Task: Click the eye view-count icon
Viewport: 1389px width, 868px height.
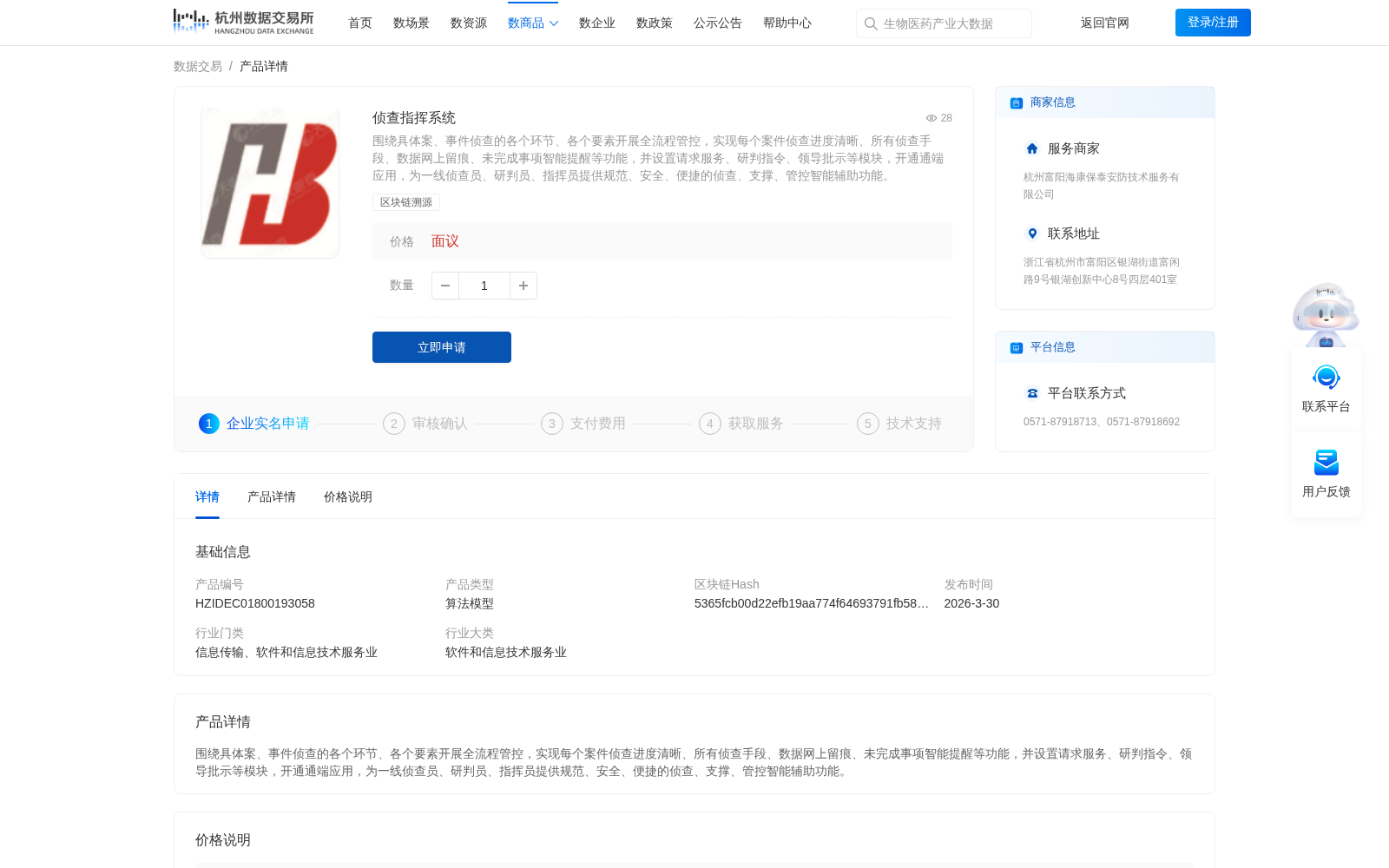Action: [931, 118]
